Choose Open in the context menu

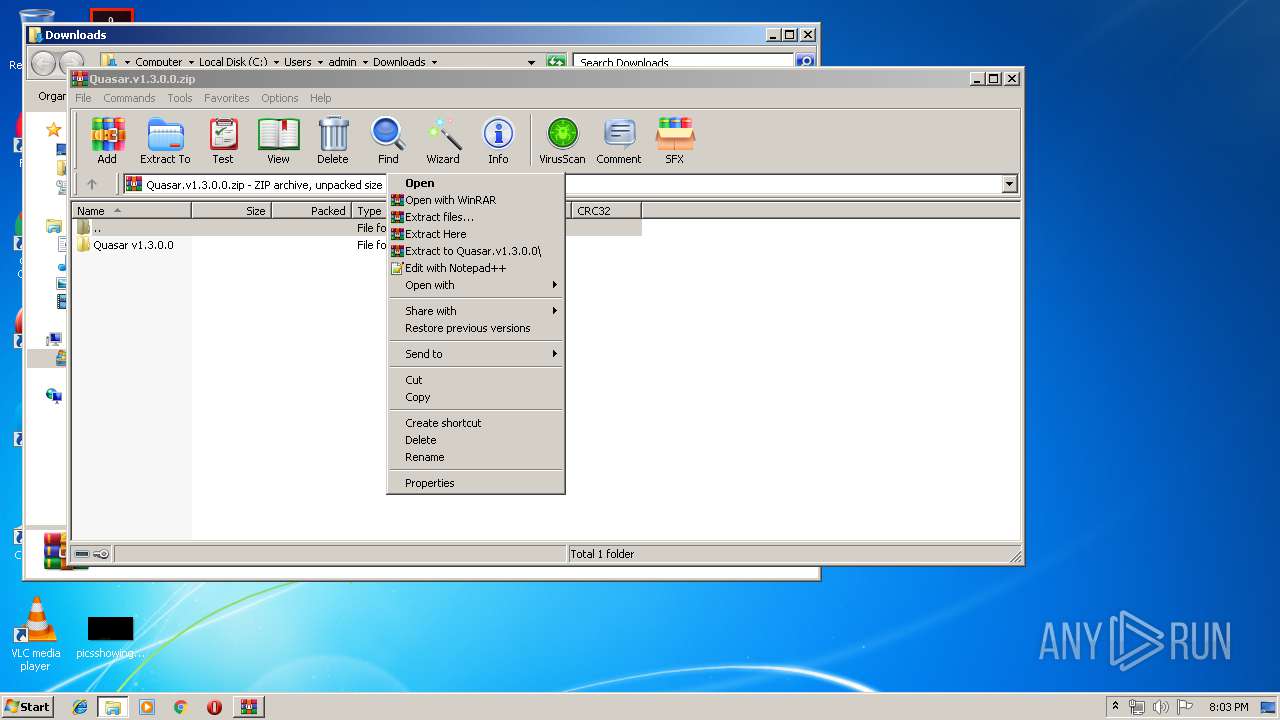coord(476,183)
